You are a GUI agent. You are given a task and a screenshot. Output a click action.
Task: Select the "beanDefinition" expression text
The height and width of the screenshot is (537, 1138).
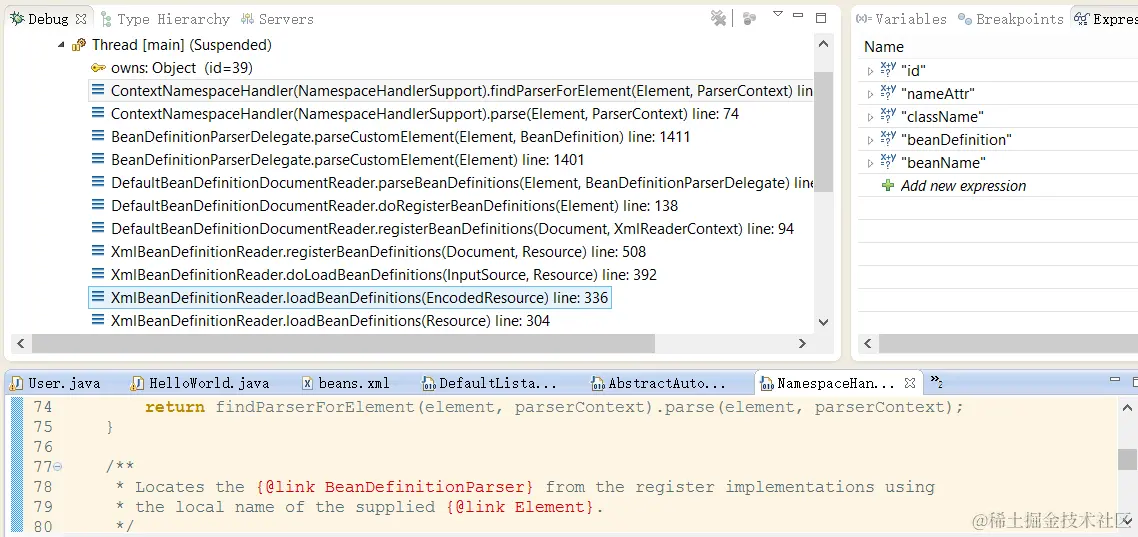tap(957, 140)
